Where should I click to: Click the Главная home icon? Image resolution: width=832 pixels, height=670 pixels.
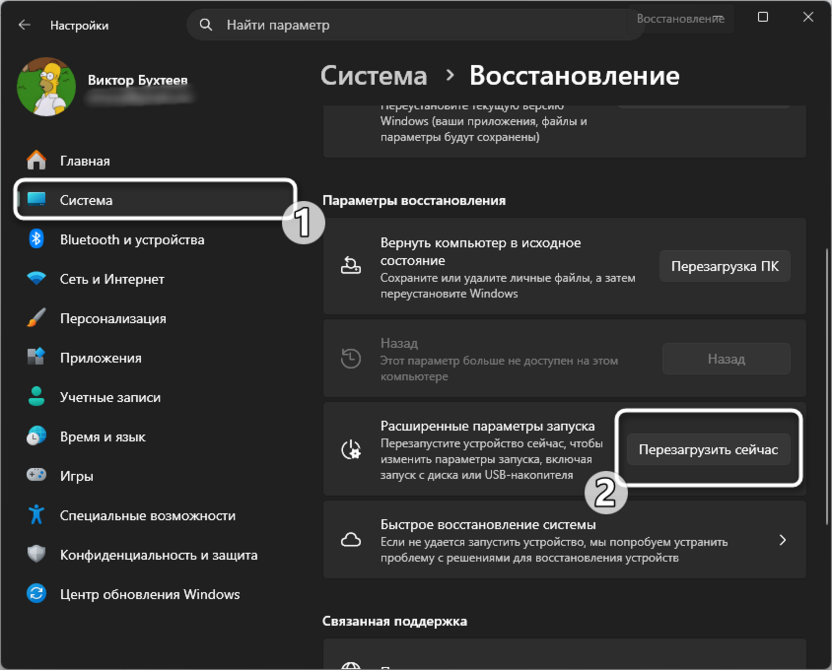pos(37,160)
